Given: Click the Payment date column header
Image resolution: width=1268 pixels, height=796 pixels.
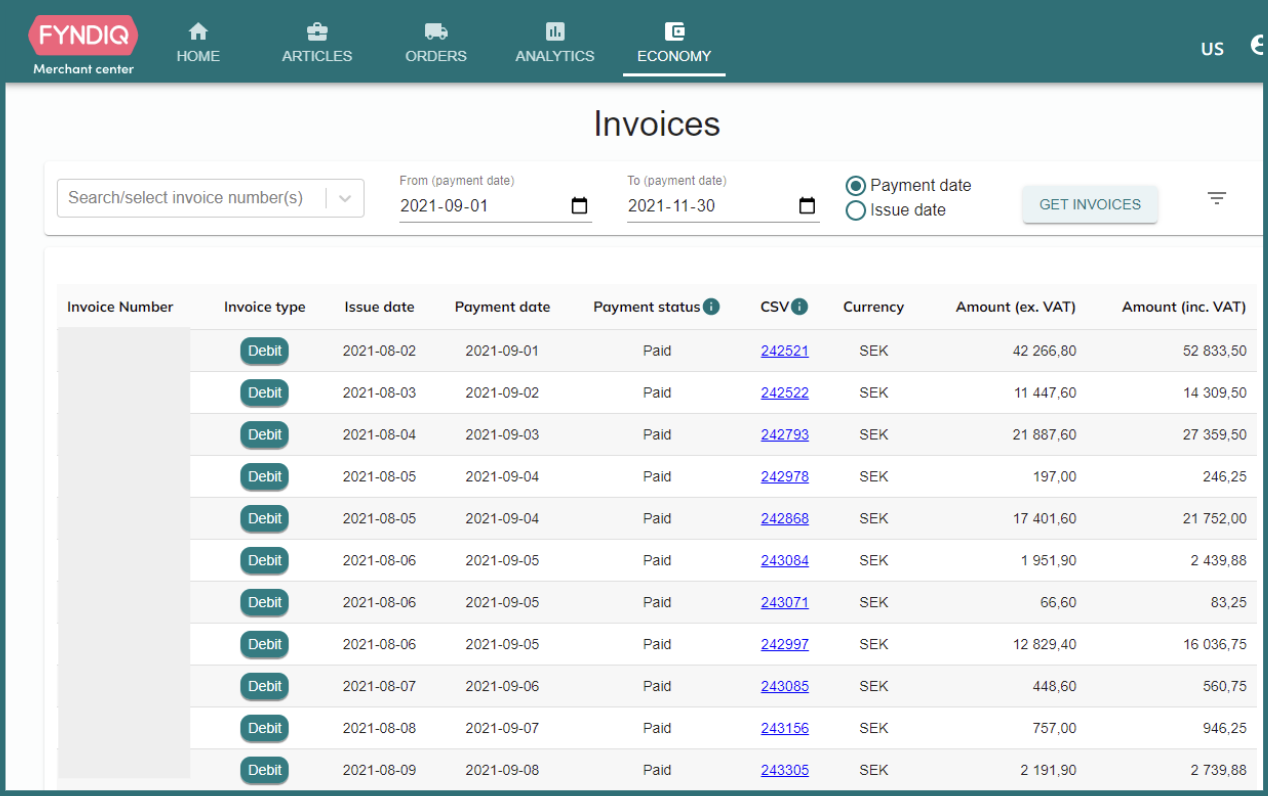Looking at the screenshot, I should (x=502, y=307).
